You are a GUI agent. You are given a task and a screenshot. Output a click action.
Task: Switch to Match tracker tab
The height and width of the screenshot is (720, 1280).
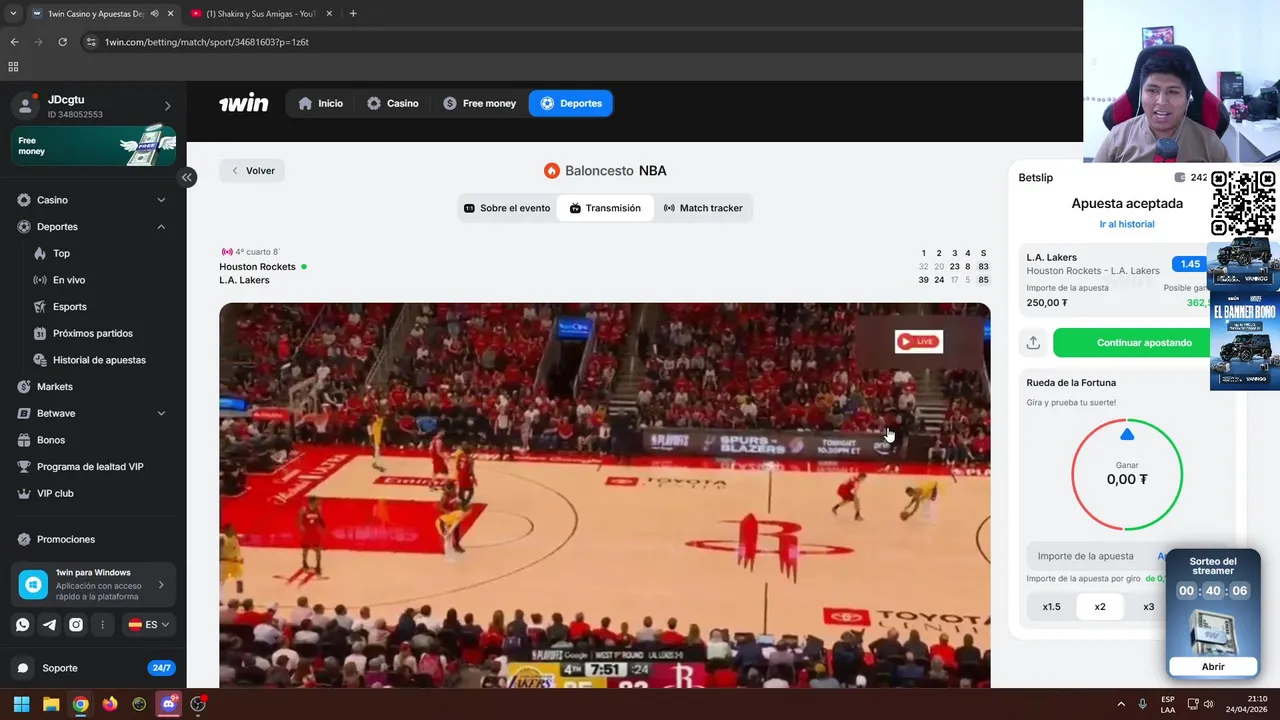703,208
